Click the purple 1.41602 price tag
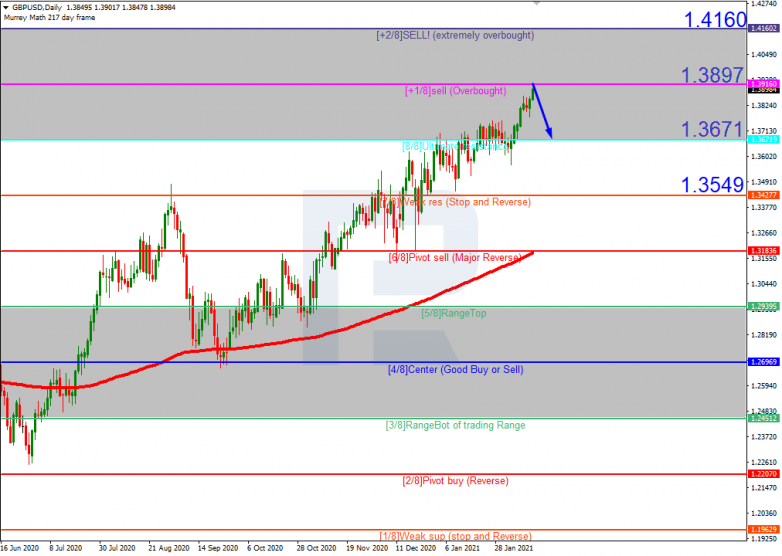Viewport: 782px width, 556px height. pyautogui.click(x=764, y=28)
